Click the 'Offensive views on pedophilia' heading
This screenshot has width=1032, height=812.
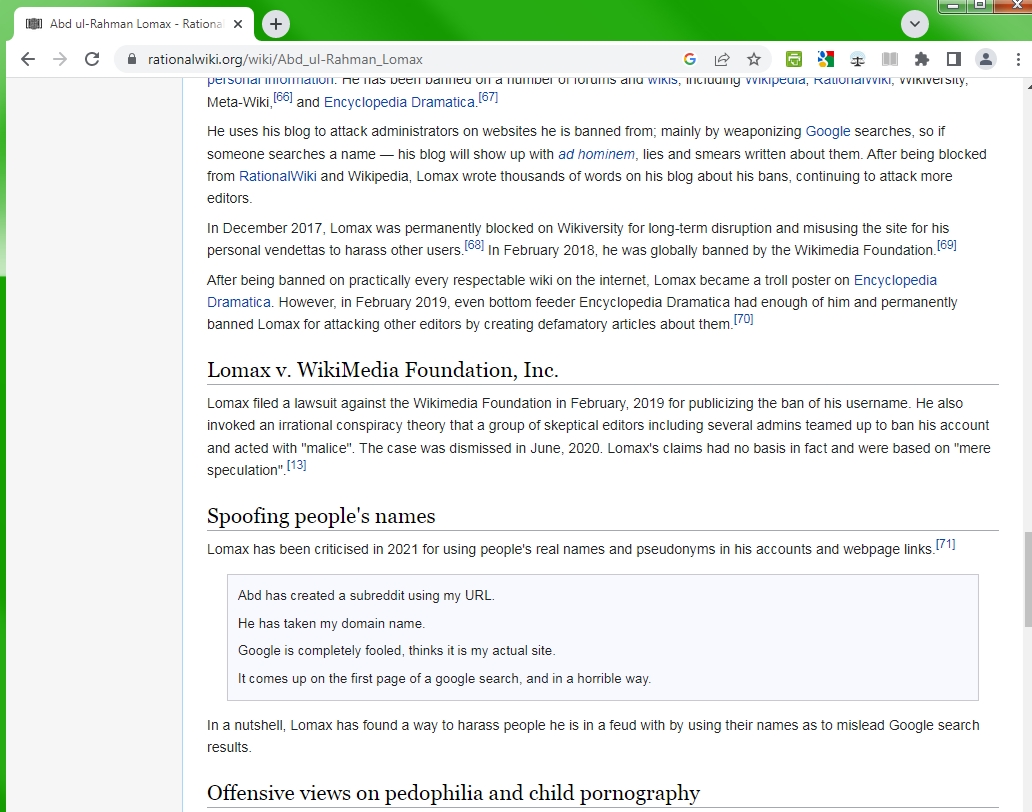tap(453, 793)
